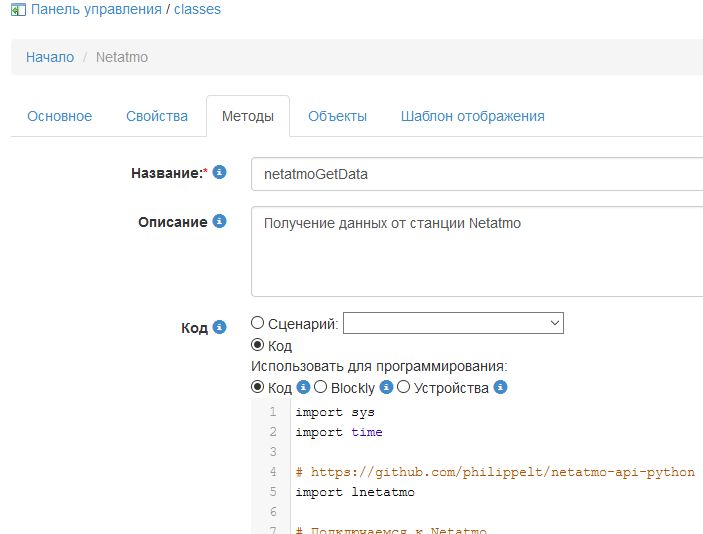
Task: Click the github URL comment on line 4
Action: (x=495, y=472)
